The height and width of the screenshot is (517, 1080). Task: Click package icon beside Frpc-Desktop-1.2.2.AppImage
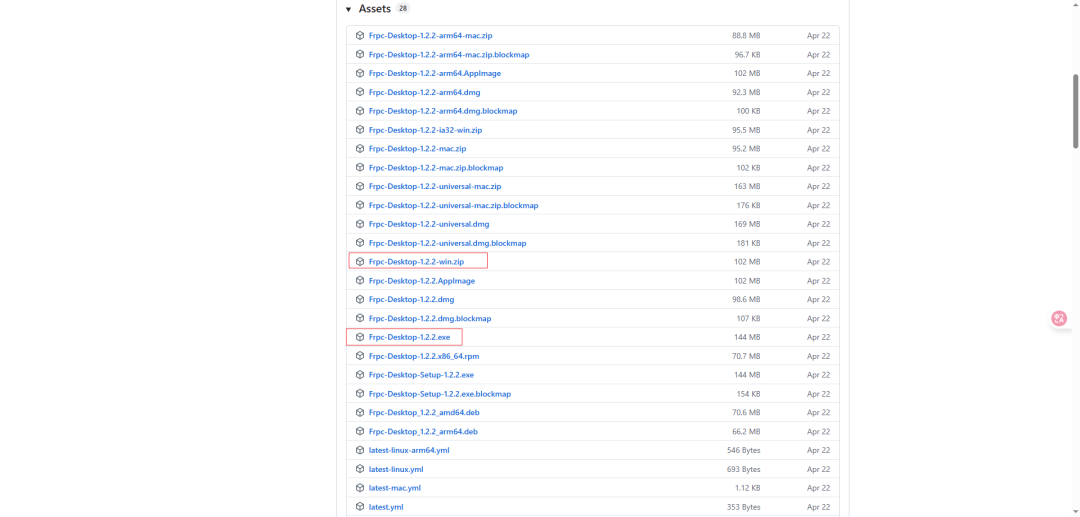point(360,281)
